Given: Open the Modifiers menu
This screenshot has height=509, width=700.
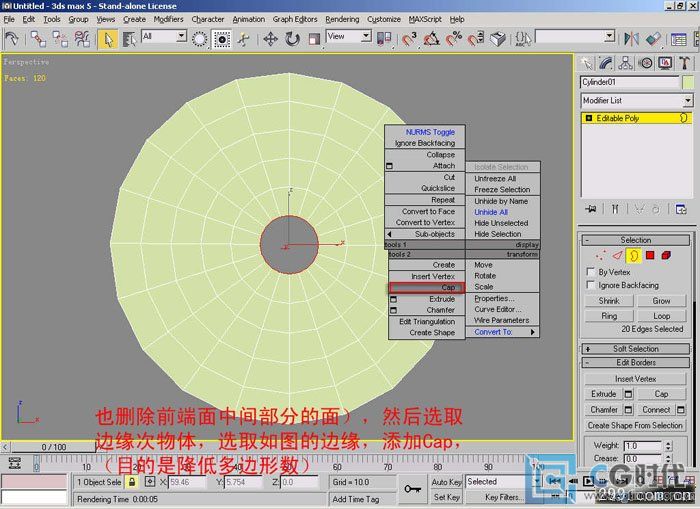Looking at the screenshot, I should pyautogui.click(x=168, y=19).
